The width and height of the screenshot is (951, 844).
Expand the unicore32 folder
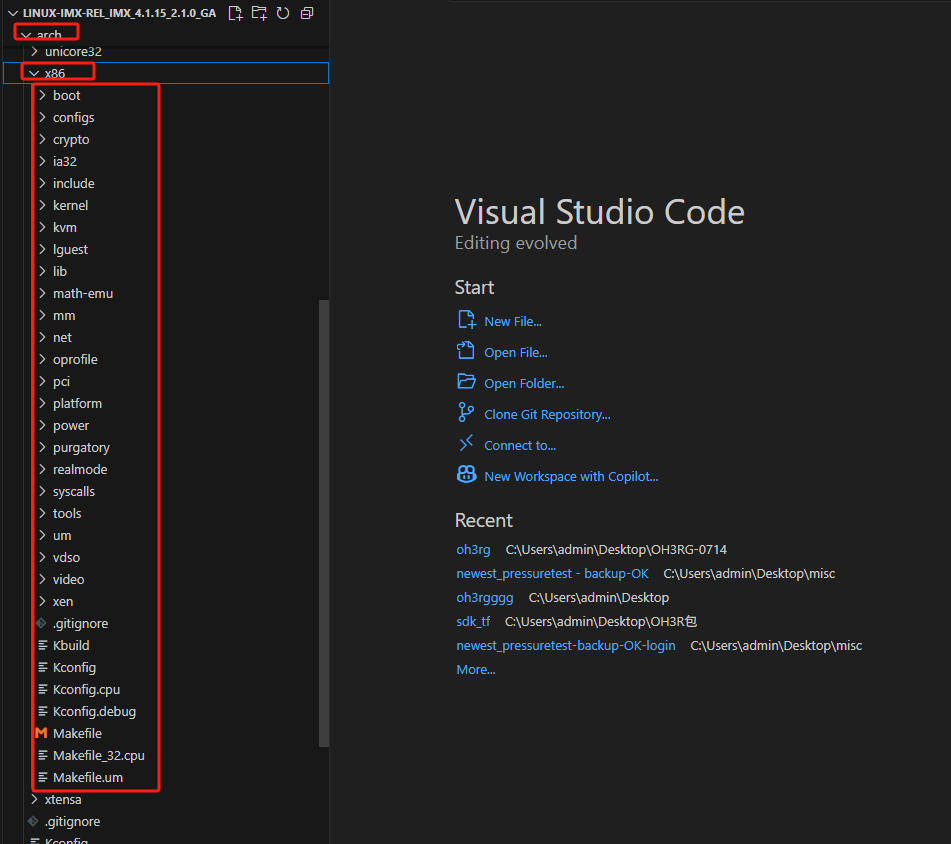point(34,51)
